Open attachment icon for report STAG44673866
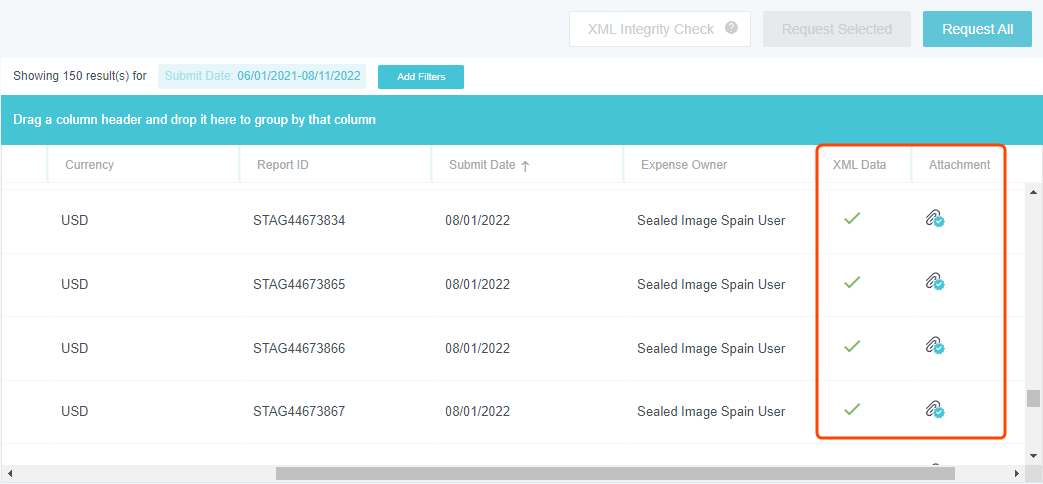 click(934, 346)
